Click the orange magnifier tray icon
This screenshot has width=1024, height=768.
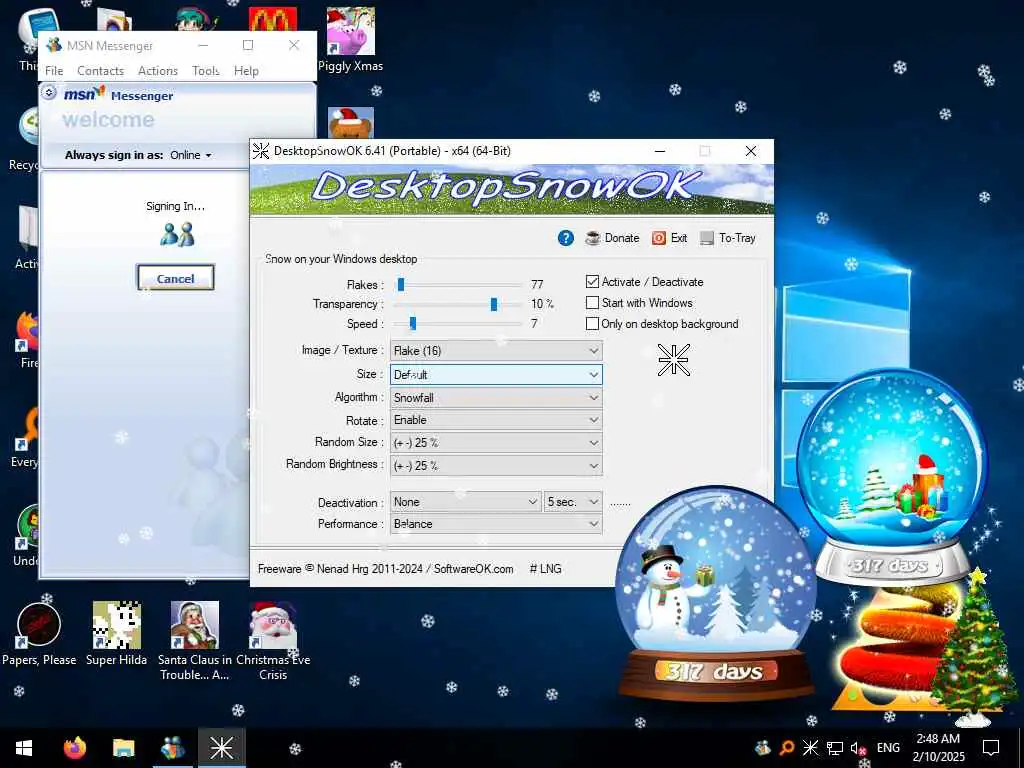pos(786,748)
